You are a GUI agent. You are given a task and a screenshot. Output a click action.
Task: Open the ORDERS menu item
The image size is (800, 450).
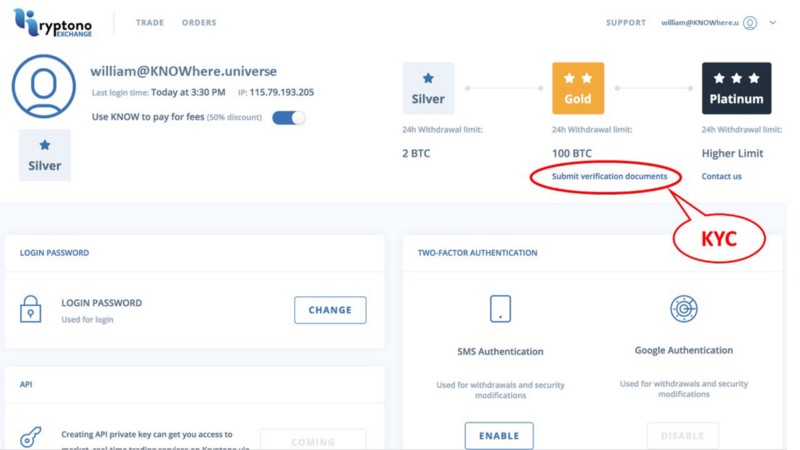coord(199,22)
